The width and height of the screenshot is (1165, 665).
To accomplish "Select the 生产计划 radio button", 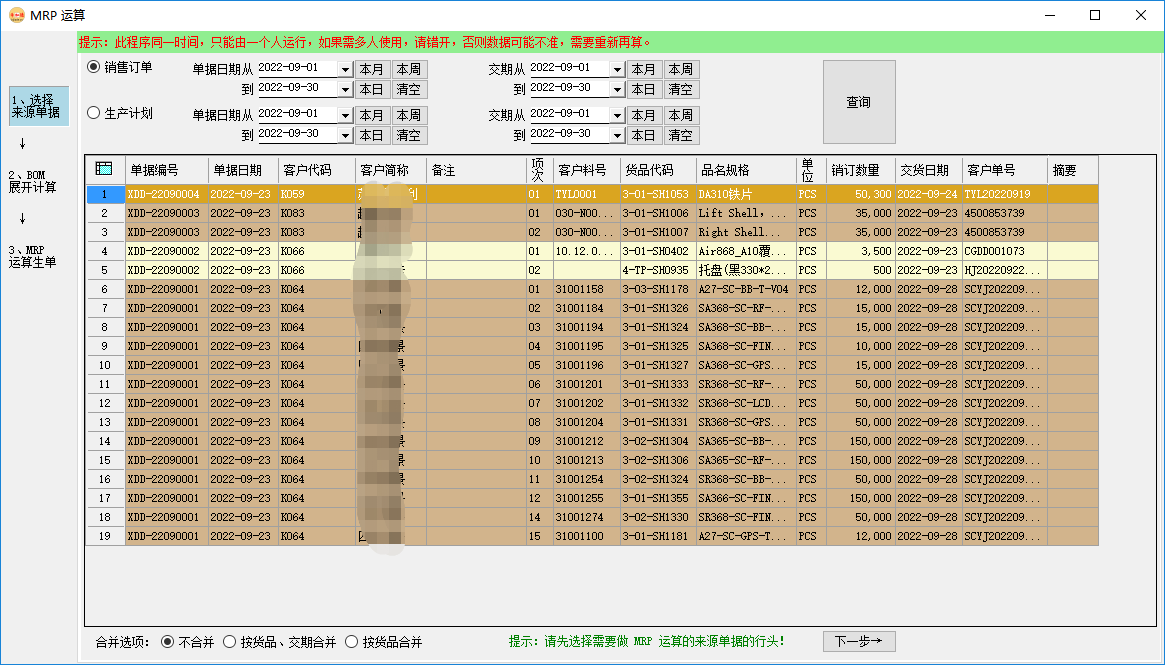I will [94, 113].
